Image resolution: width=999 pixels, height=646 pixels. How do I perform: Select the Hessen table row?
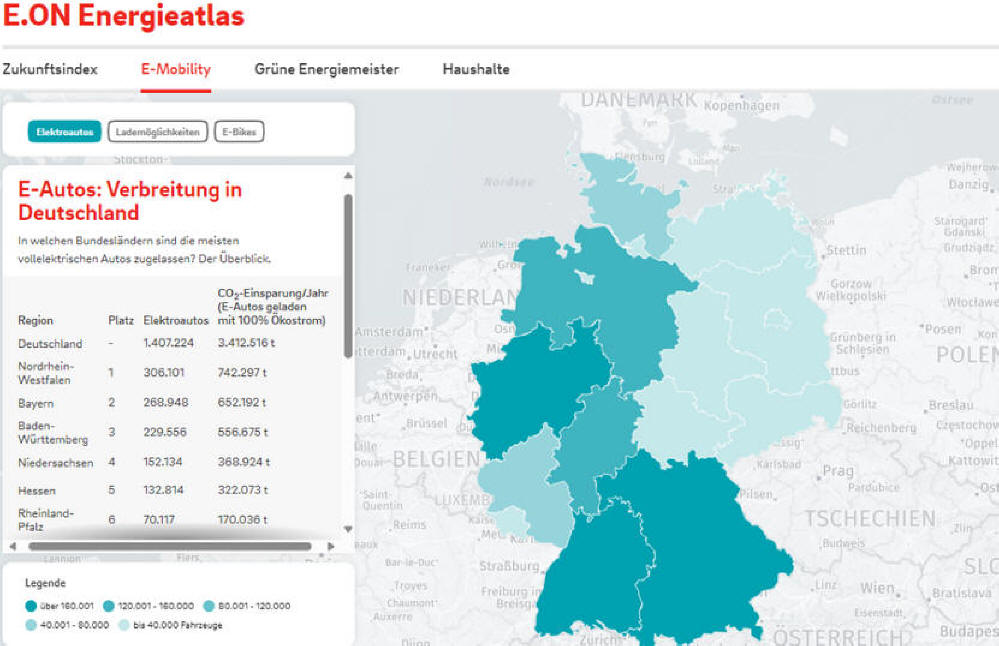173,490
